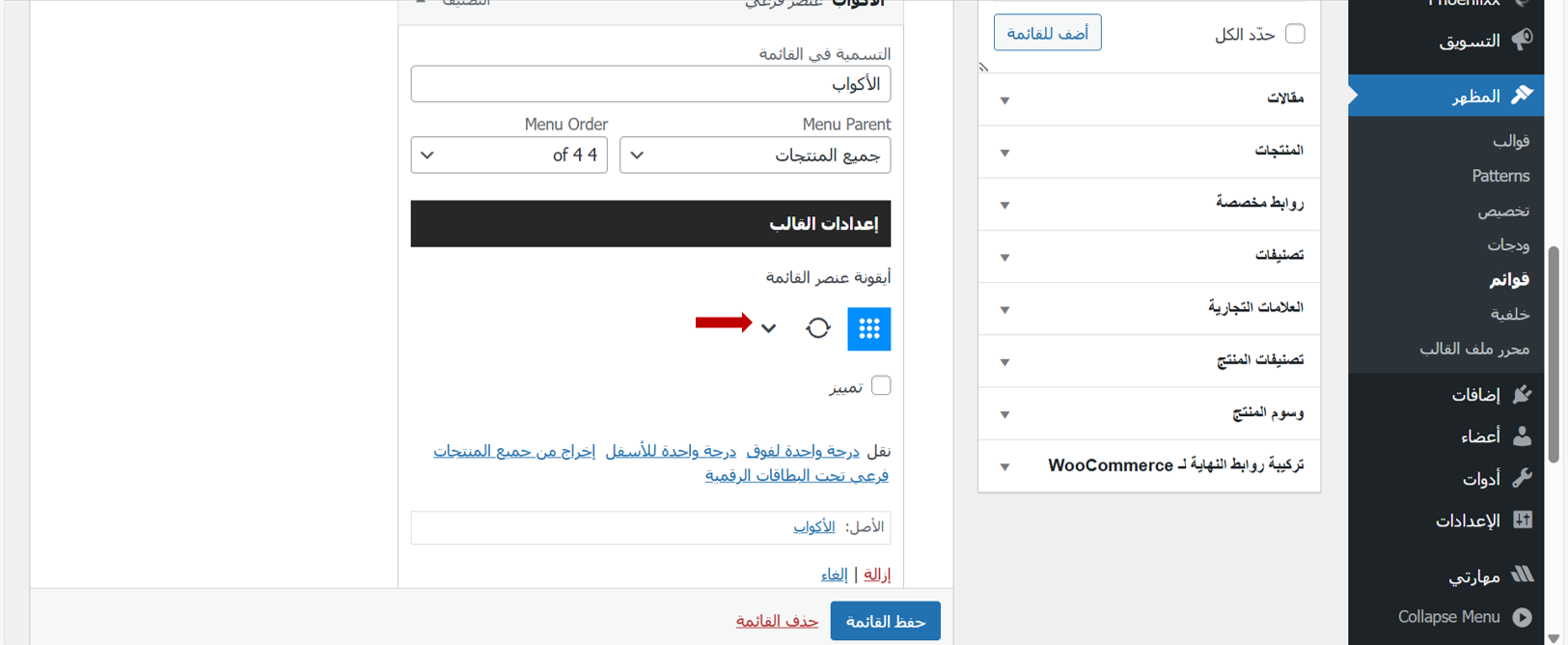Click the حذف القائمة delete link
Image resolution: width=1568 pixels, height=645 pixels.
tap(777, 621)
